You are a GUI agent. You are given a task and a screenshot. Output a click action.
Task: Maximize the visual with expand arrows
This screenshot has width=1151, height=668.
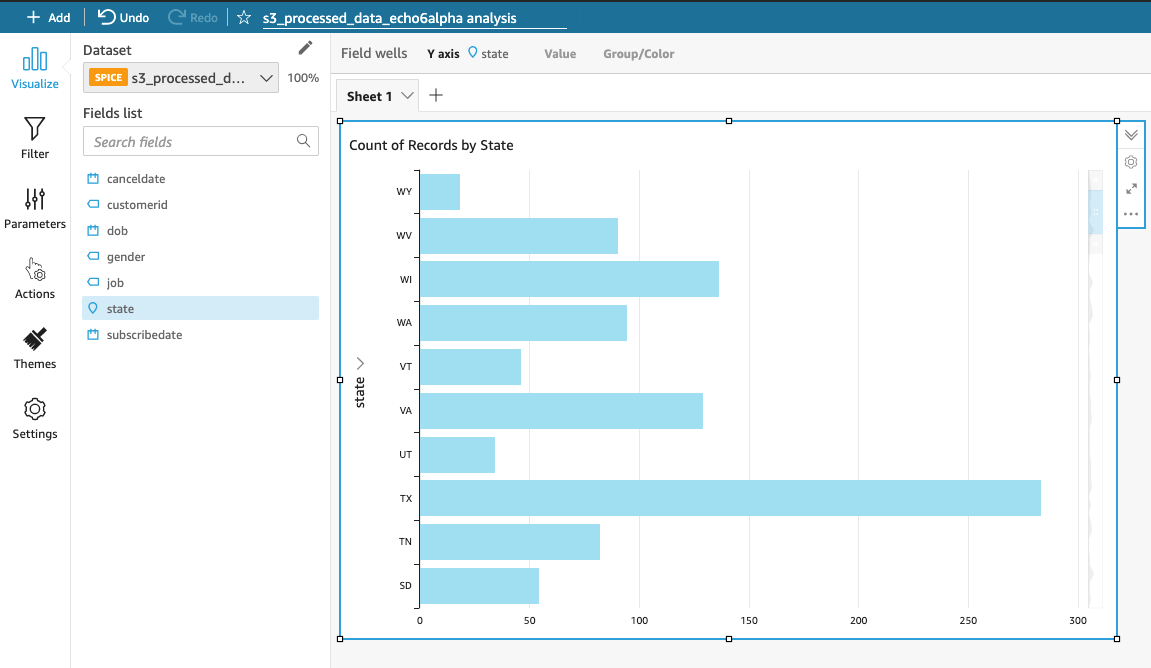click(x=1131, y=189)
